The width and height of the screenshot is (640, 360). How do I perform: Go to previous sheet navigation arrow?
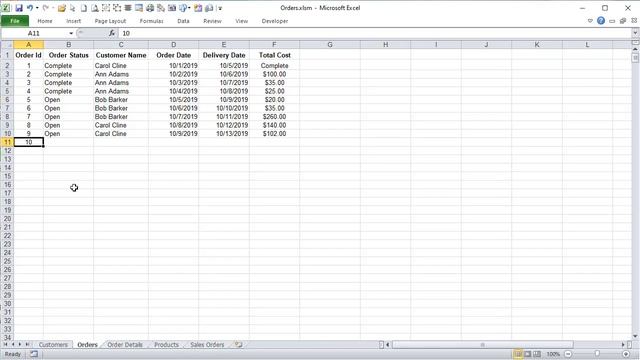(13, 344)
